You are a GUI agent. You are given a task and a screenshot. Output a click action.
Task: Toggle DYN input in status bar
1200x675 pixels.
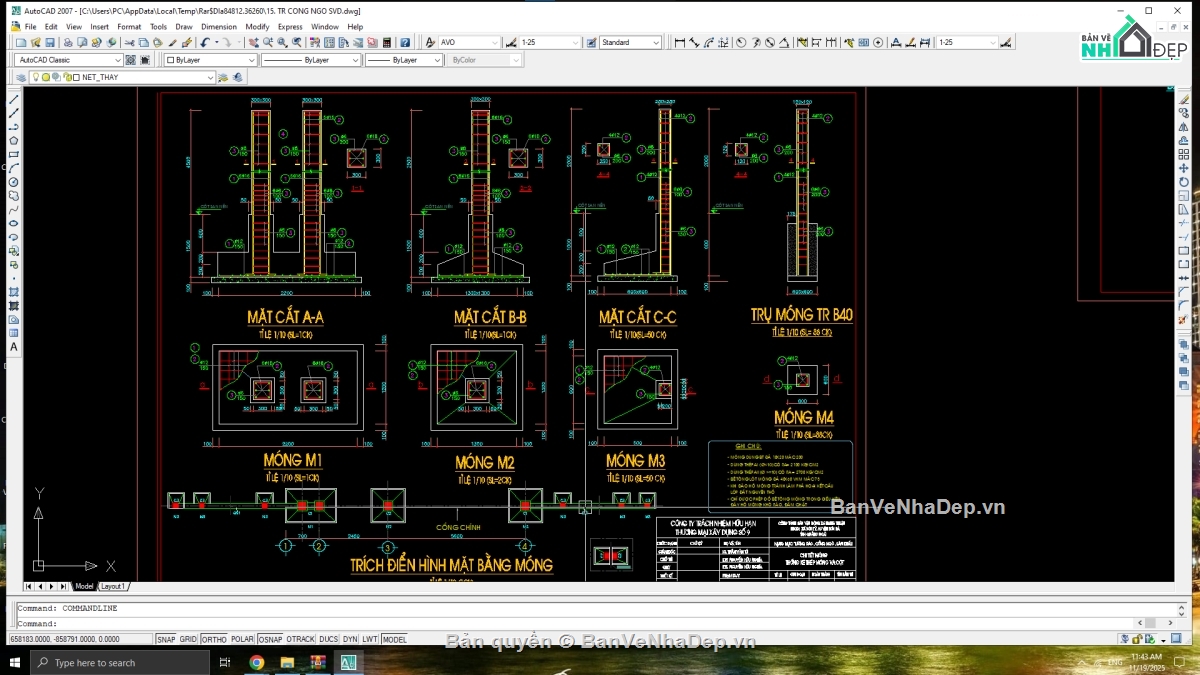(350, 639)
